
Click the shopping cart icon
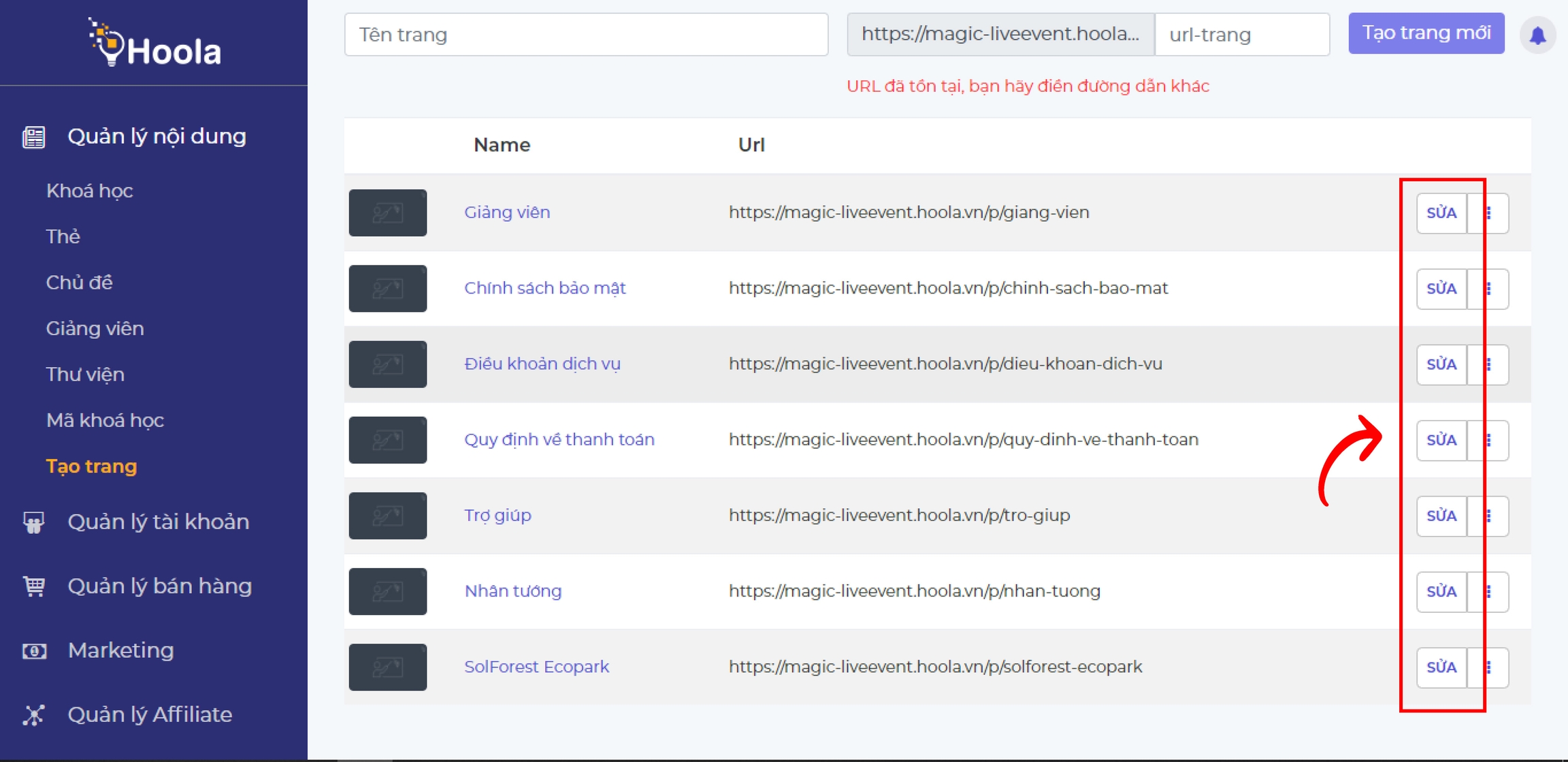point(34,586)
